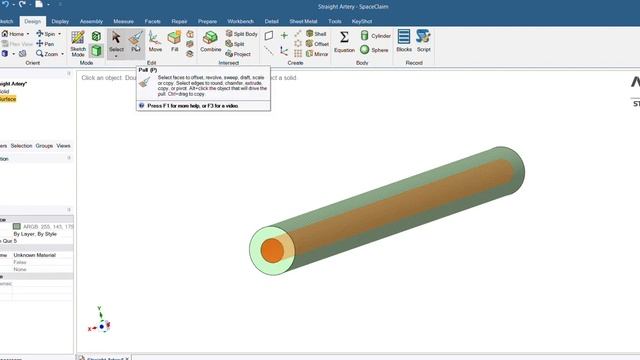This screenshot has height=360, width=640.
Task: Open the new document dropdown arrow
Action: pos(48,4)
